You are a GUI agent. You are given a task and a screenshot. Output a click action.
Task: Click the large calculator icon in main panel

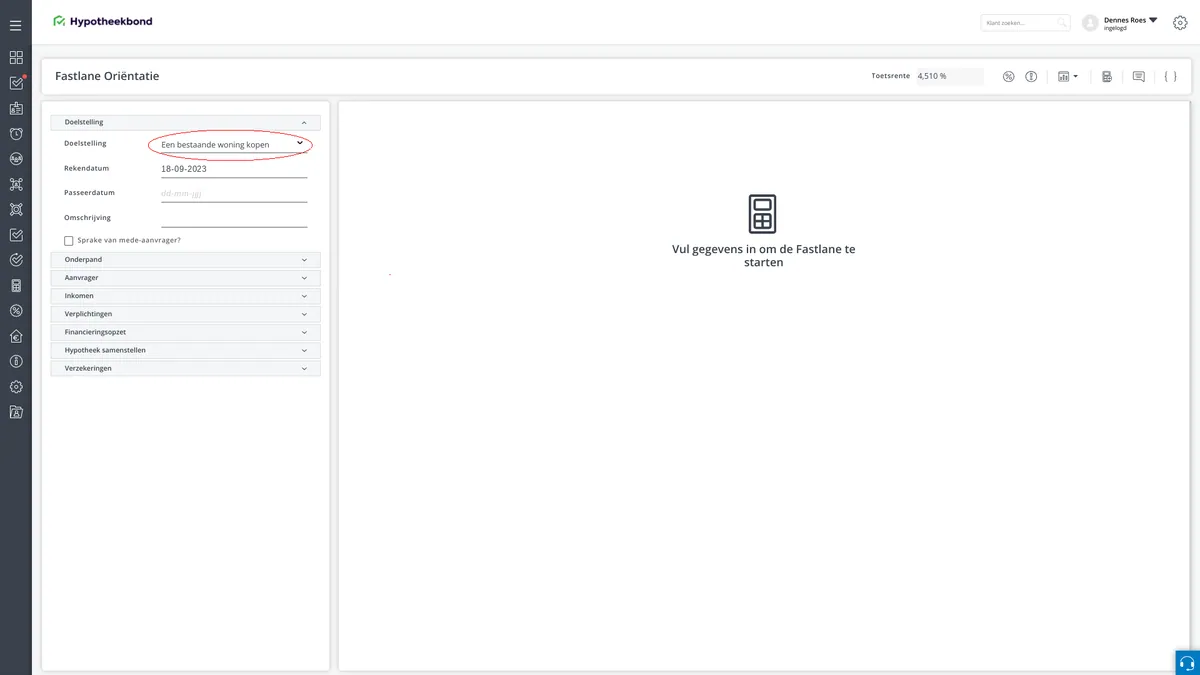point(762,214)
